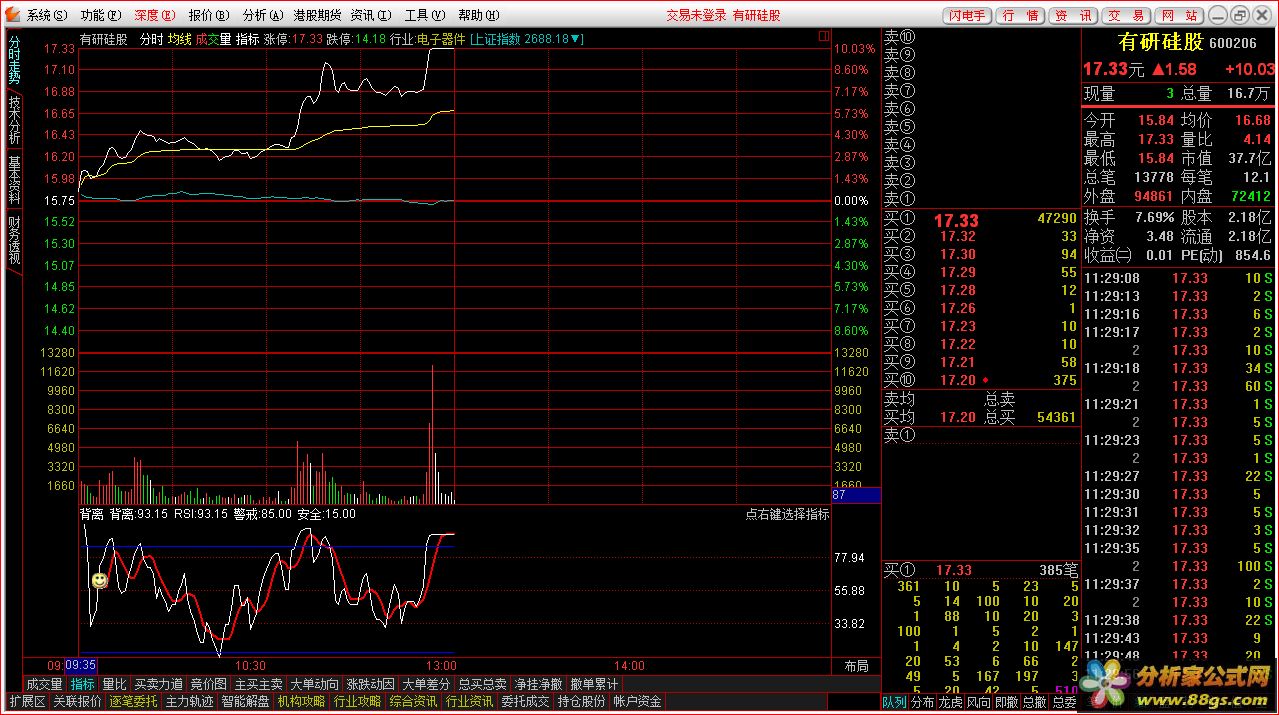Select the 风向 tab under order queue
Viewport: 1279px width, 715px height.
[978, 703]
